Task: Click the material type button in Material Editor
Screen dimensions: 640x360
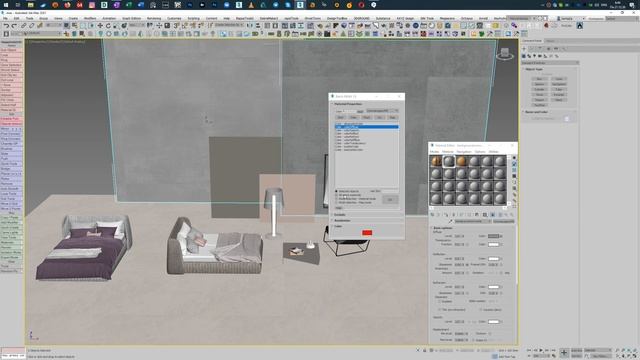Action: [x=503, y=221]
